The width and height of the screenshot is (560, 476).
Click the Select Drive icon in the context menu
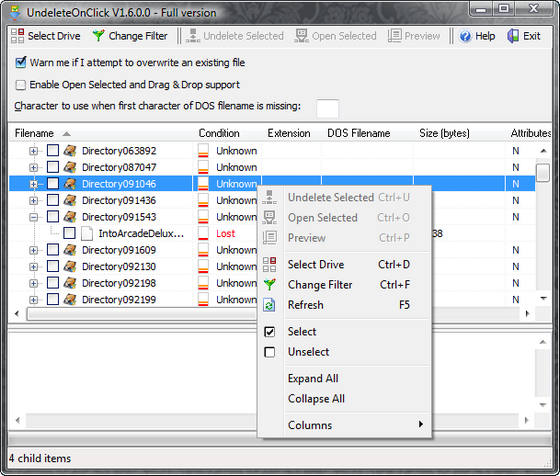(x=269, y=265)
